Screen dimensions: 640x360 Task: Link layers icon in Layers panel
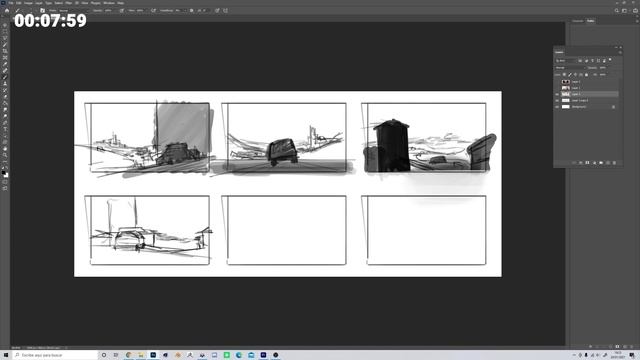[x=574, y=163]
